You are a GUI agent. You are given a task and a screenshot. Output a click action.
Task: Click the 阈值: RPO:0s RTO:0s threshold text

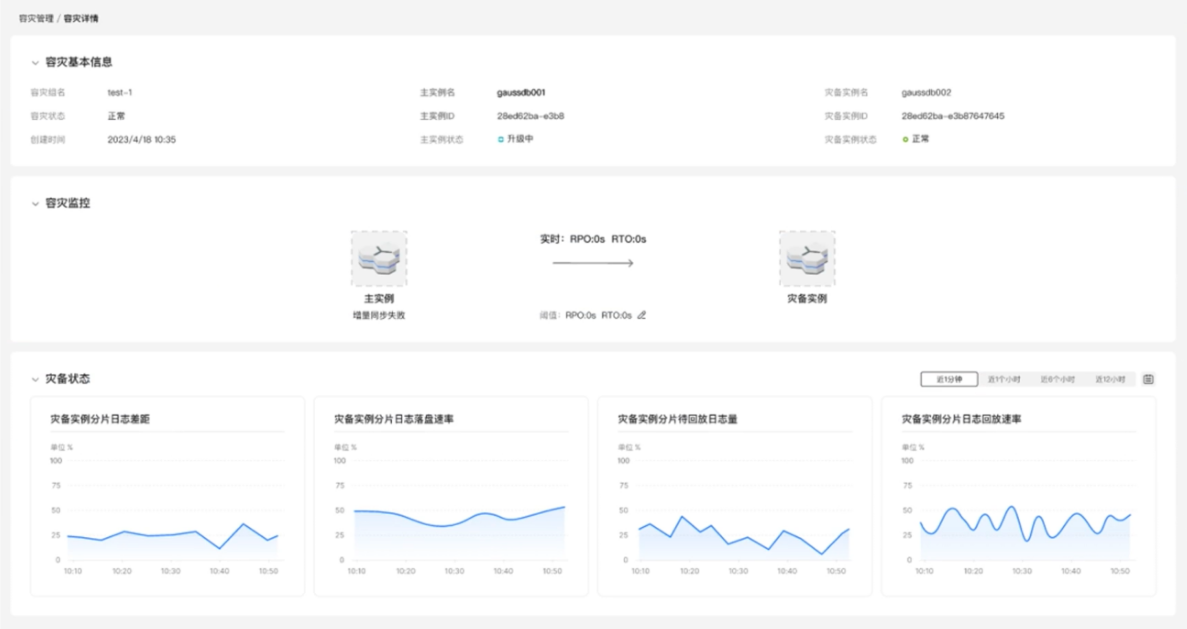click(x=586, y=315)
